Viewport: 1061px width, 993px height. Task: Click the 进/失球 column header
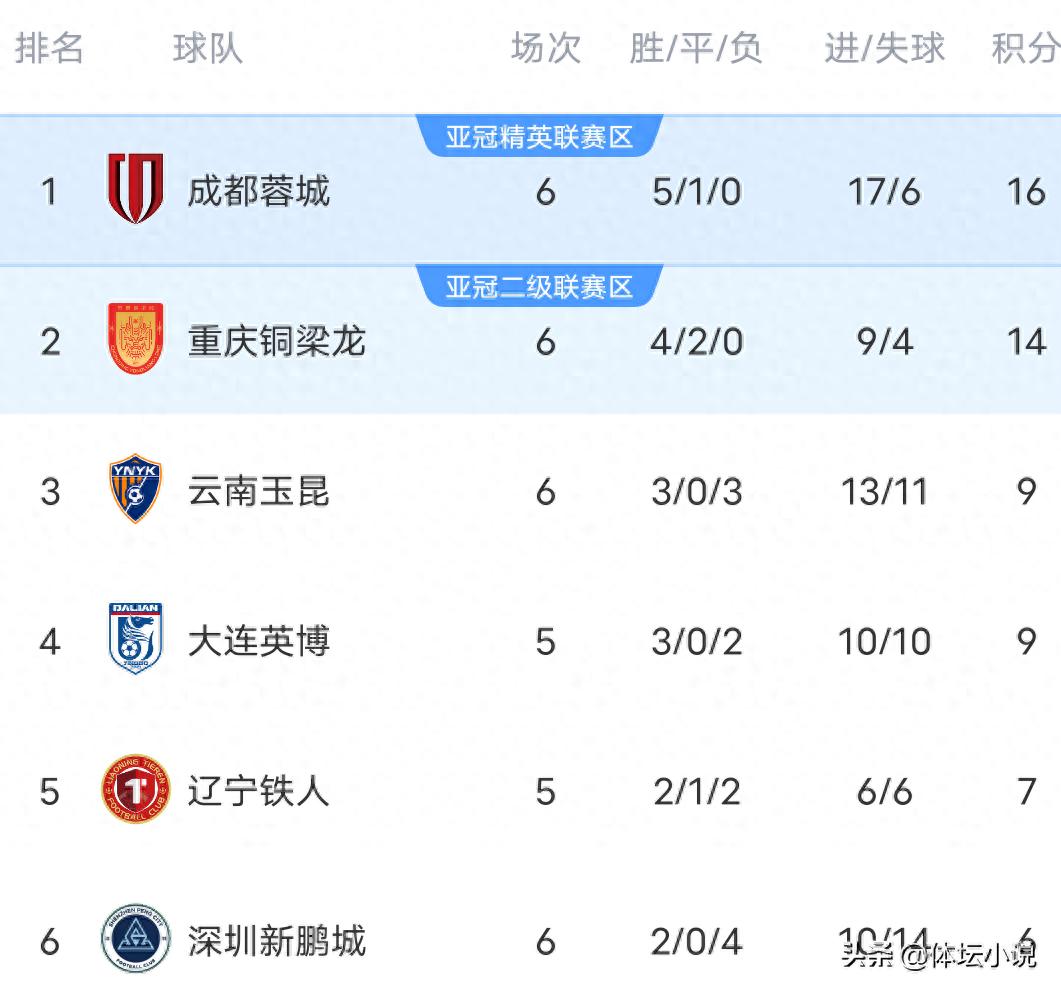pos(881,50)
